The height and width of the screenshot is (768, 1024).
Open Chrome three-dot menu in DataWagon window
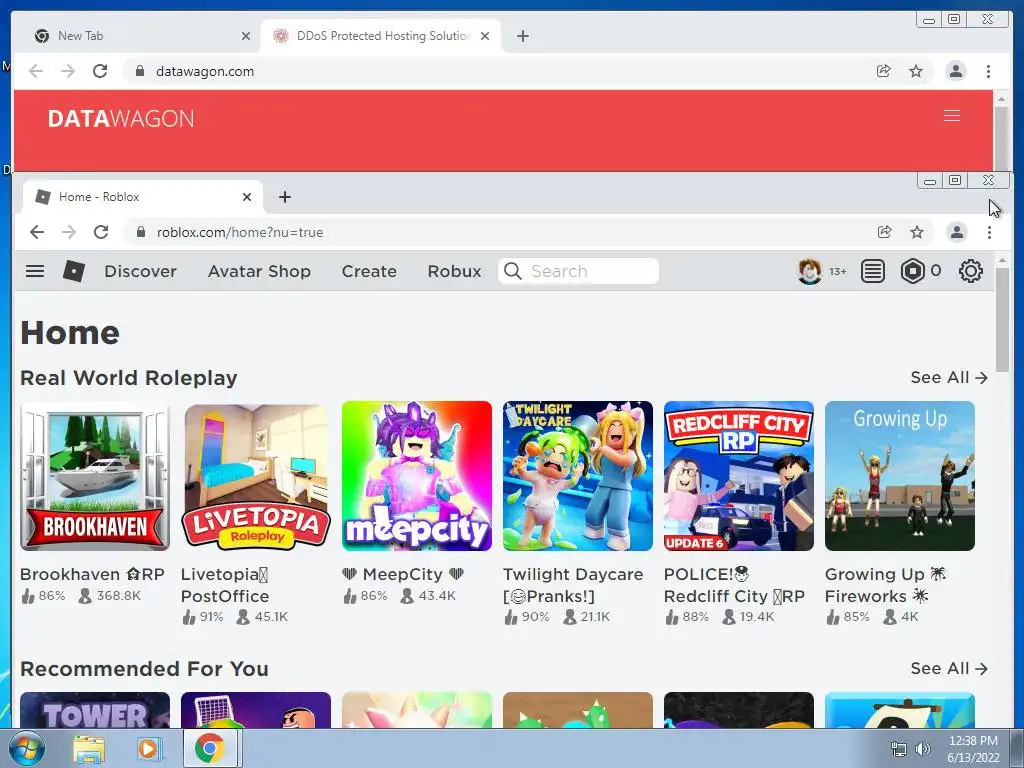(x=988, y=71)
